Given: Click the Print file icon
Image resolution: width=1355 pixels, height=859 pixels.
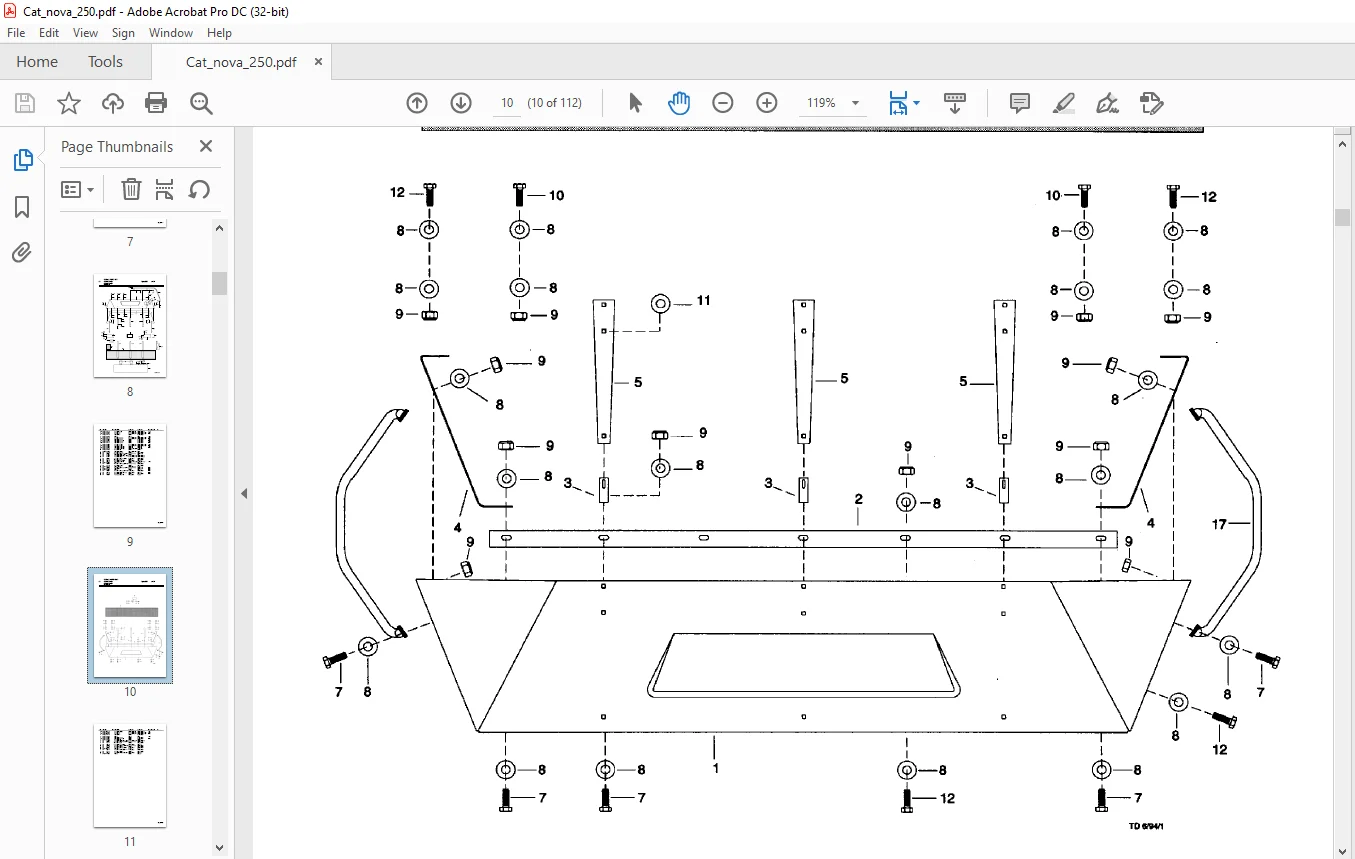Looking at the screenshot, I should coord(156,103).
